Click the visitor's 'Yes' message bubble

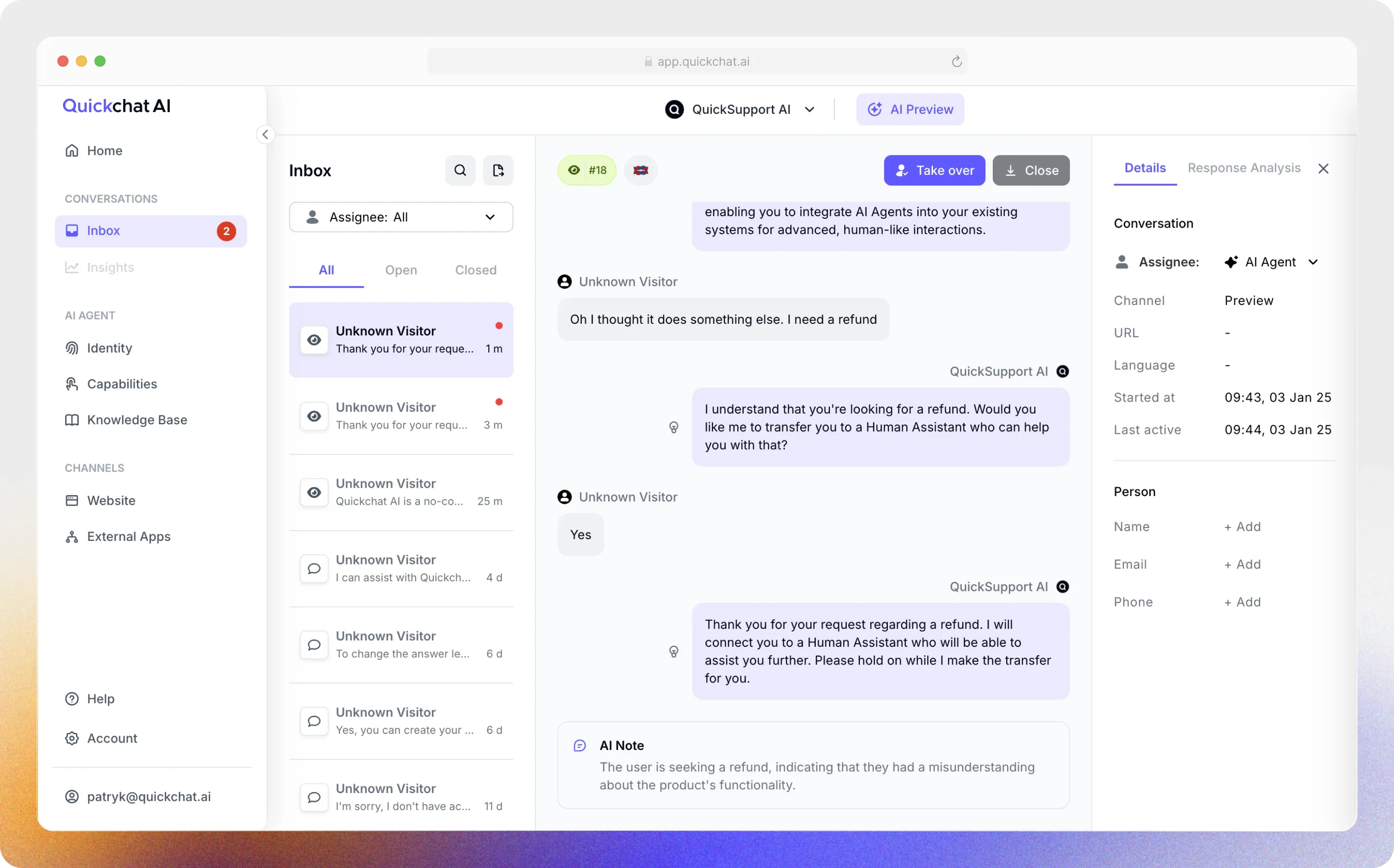tap(580, 534)
